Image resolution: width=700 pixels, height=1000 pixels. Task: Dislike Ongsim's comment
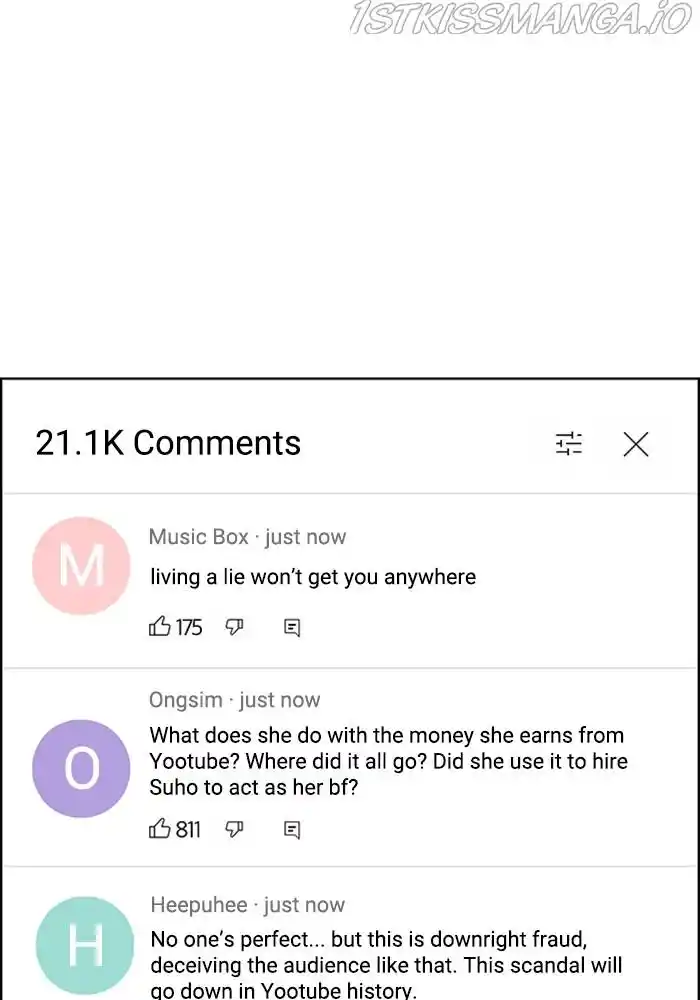[x=235, y=829]
